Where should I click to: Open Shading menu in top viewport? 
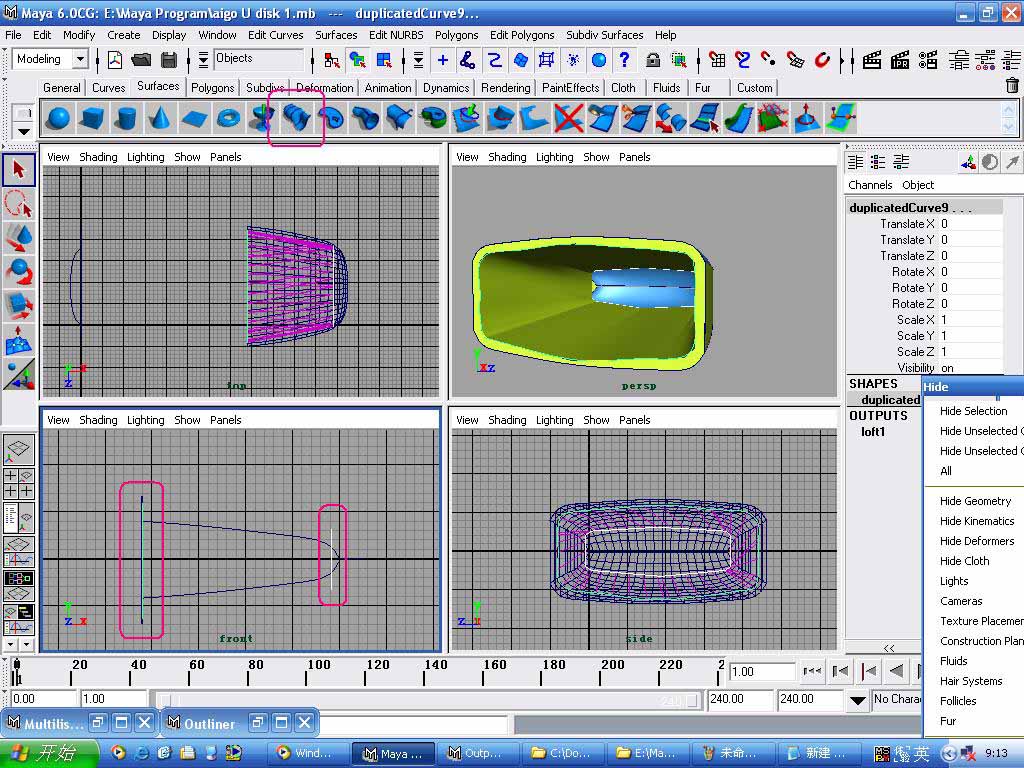click(x=98, y=157)
